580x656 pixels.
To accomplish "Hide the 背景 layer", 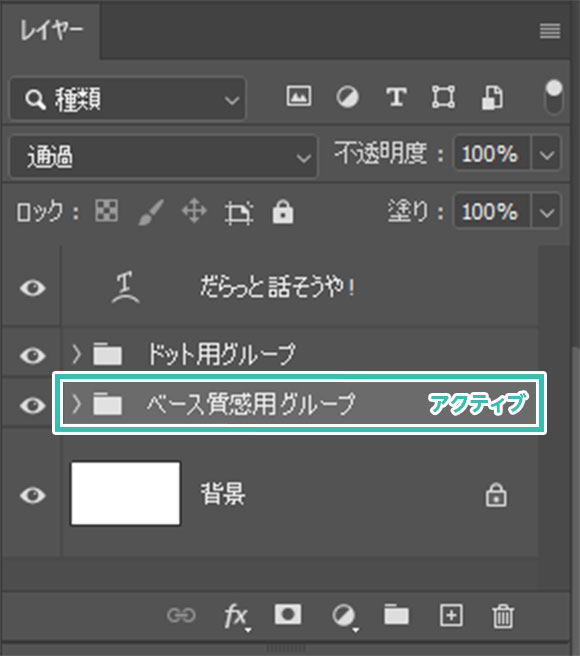I will click(x=33, y=495).
